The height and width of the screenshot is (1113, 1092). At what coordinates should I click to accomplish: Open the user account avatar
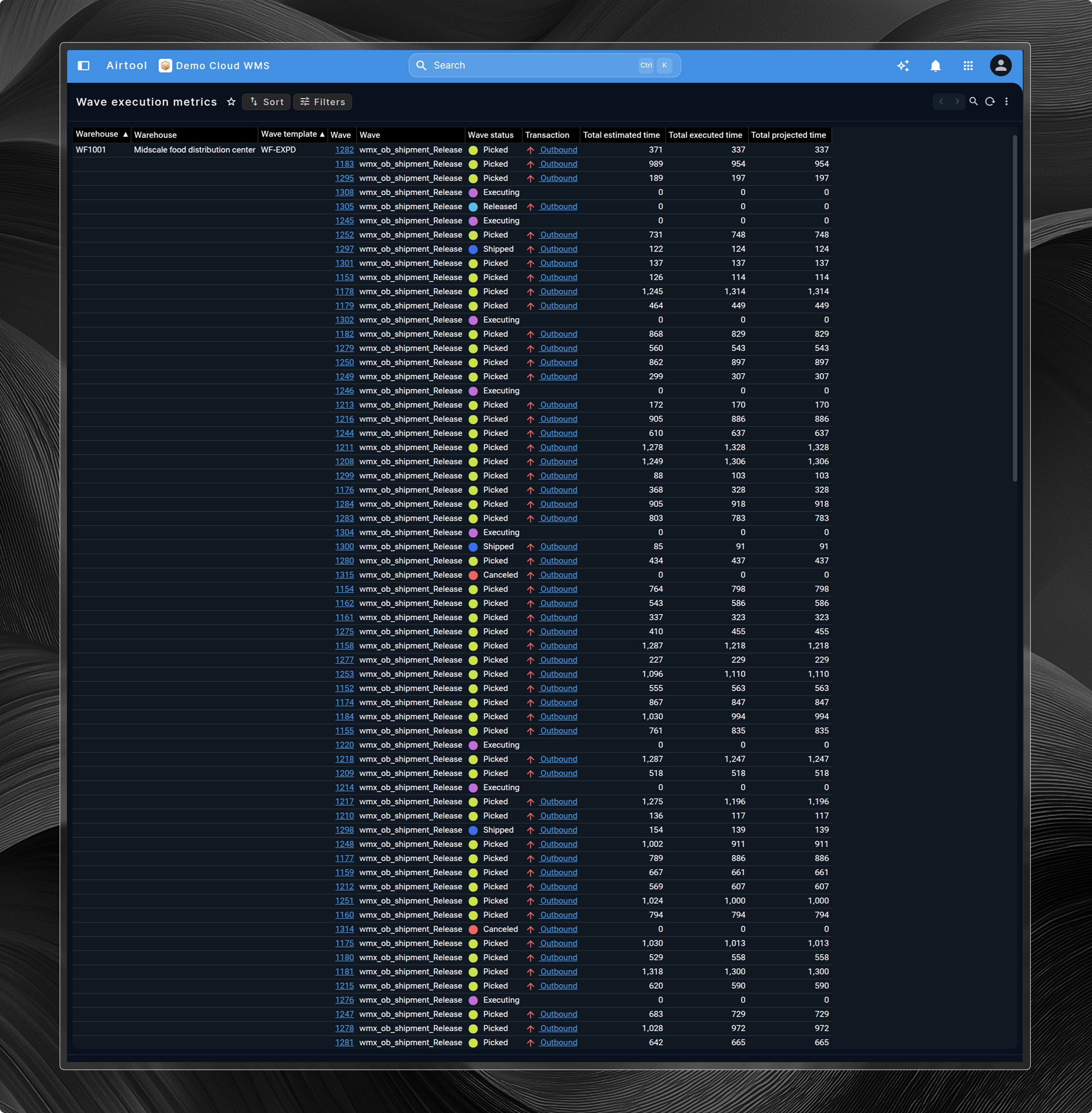[1000, 66]
